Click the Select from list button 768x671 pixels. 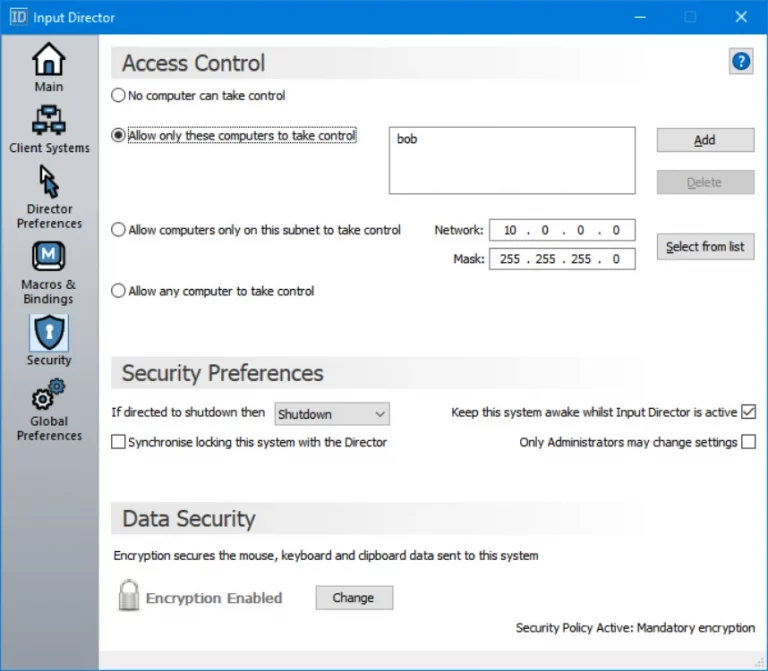(705, 247)
